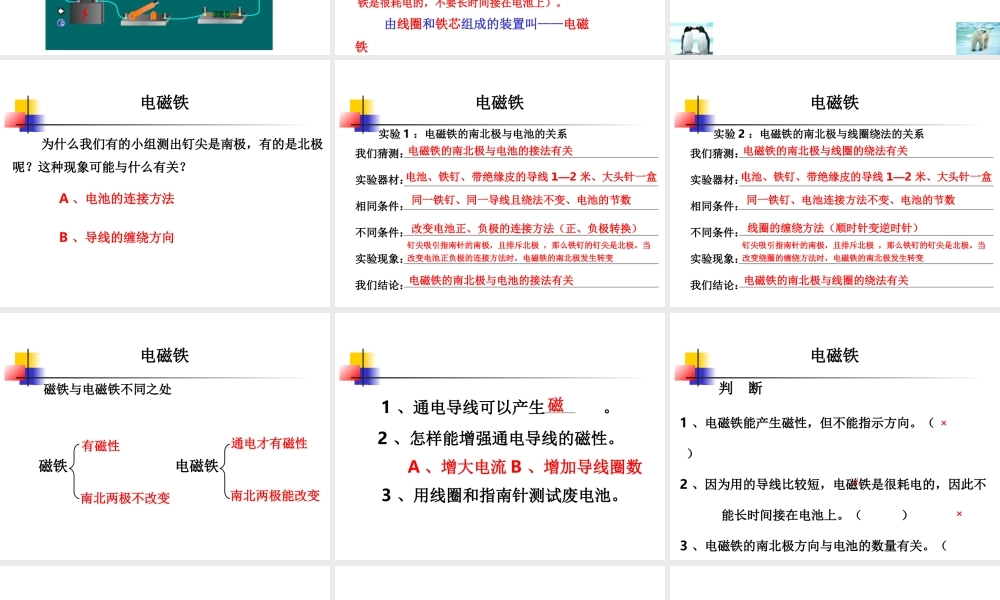This screenshot has width=1000, height=600.
Task: Click the red × after statement 1
Action: 944,423
